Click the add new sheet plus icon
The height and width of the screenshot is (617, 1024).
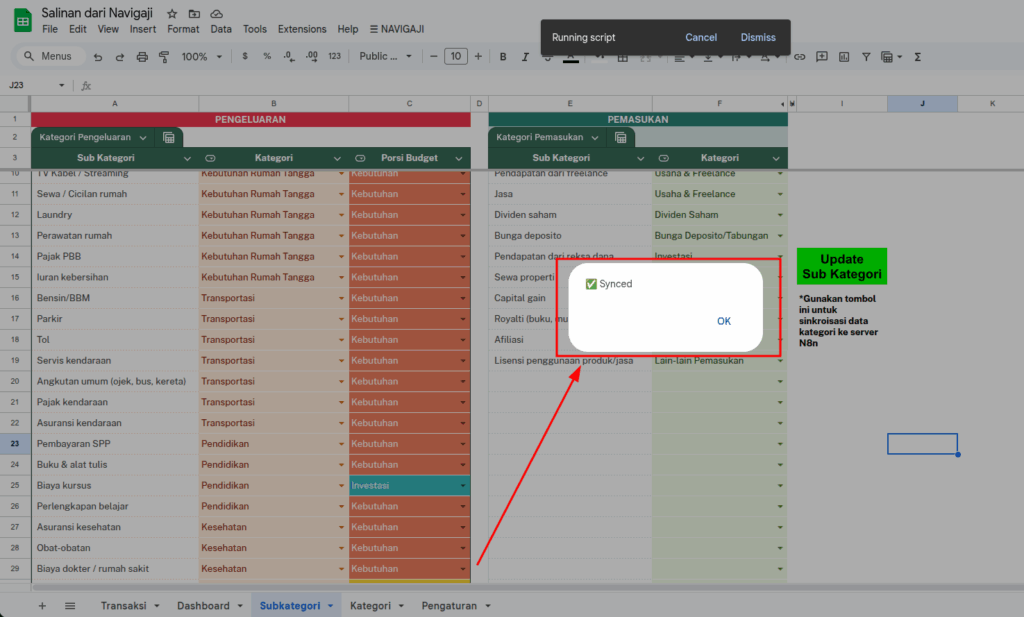click(42, 606)
